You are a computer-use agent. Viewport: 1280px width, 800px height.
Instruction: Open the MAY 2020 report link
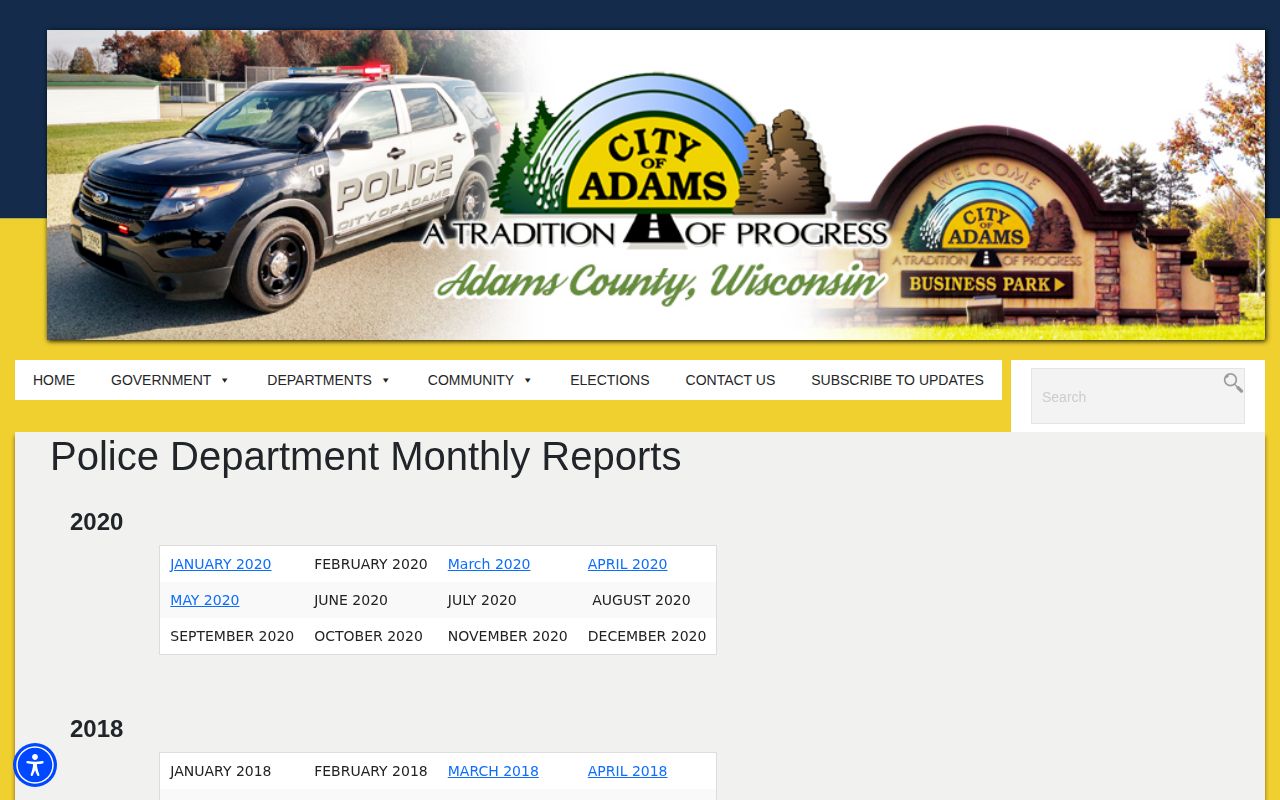(205, 600)
